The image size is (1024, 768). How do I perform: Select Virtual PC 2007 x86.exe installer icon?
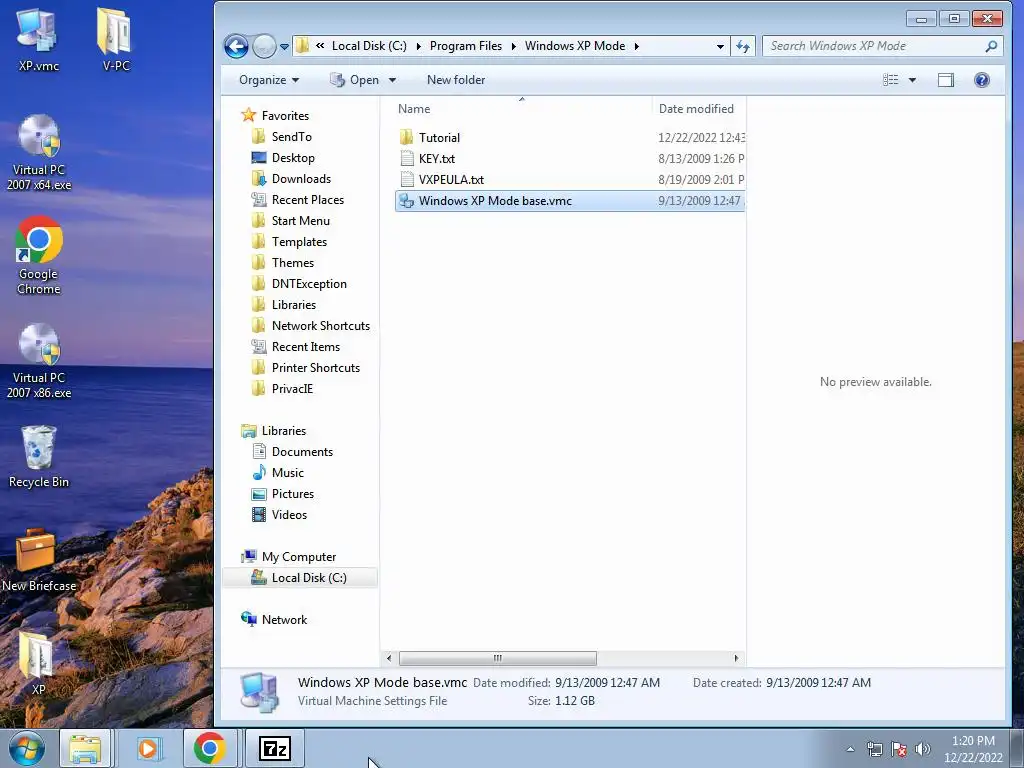point(39,360)
